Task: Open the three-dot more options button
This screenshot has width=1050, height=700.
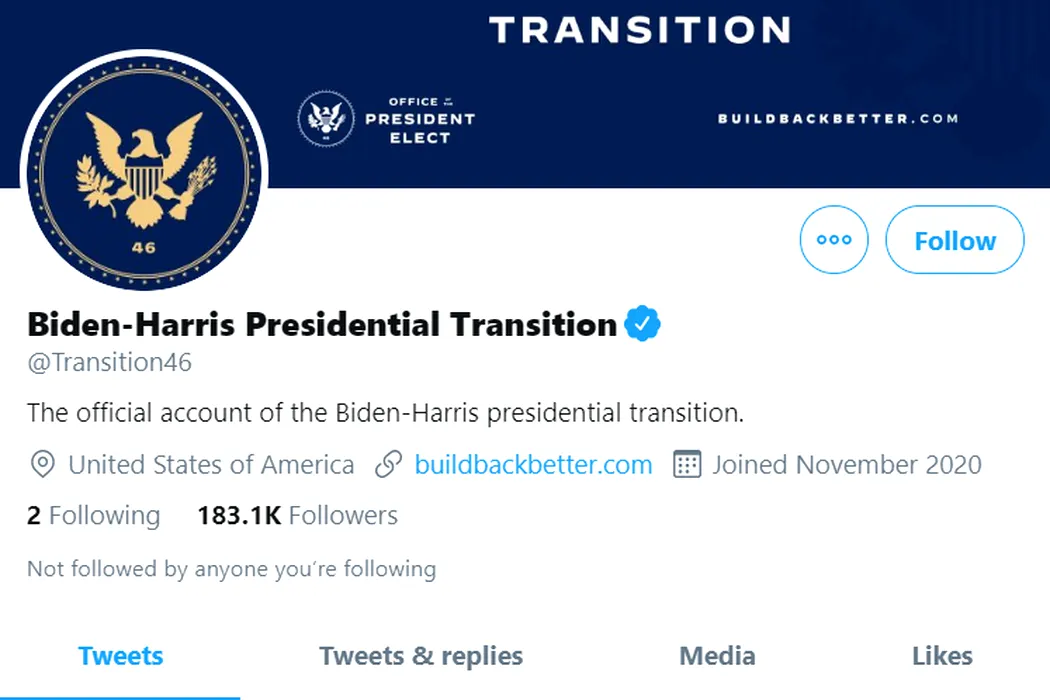Action: click(x=834, y=239)
